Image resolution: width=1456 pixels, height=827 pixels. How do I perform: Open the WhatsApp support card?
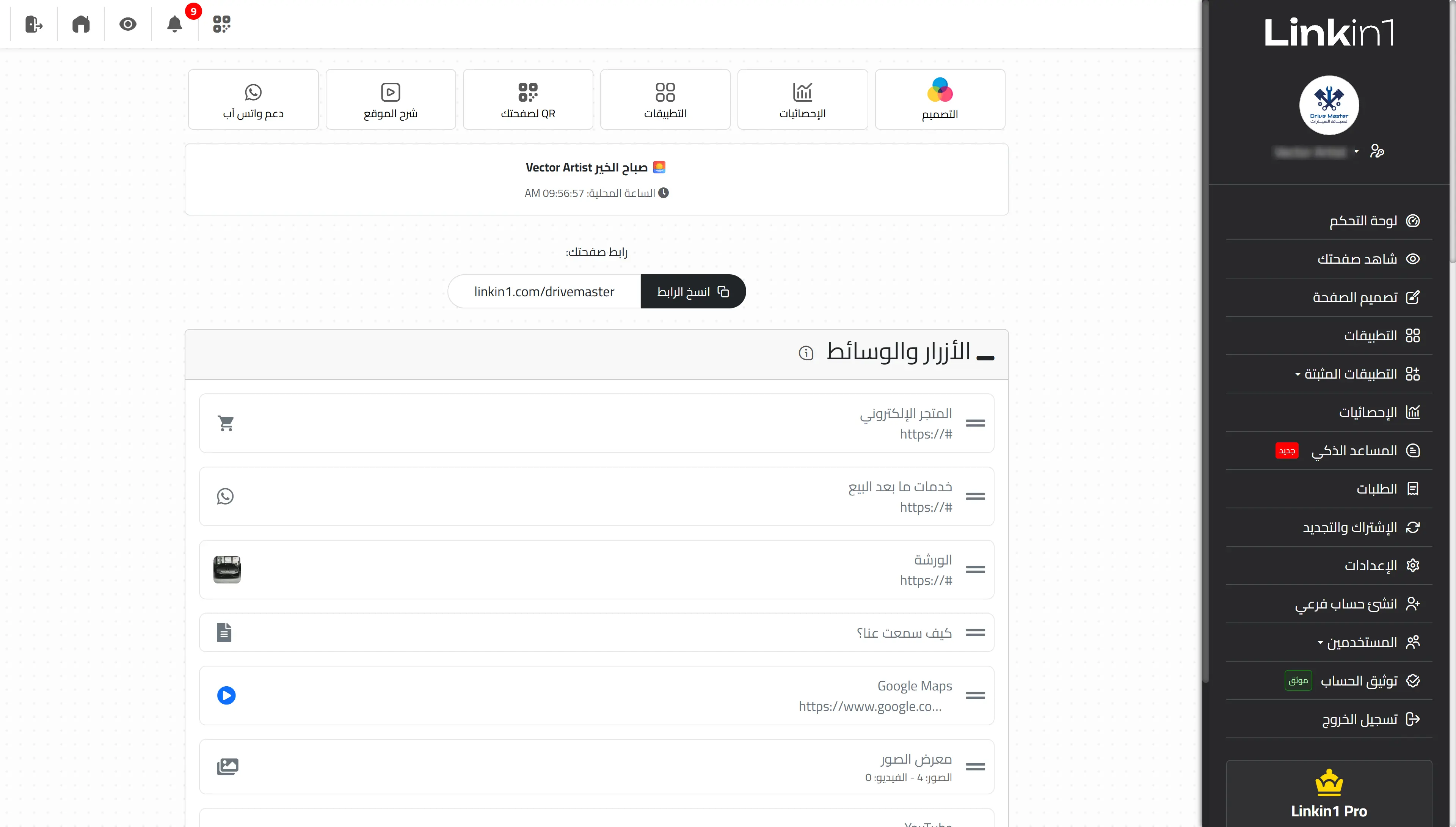click(x=253, y=99)
